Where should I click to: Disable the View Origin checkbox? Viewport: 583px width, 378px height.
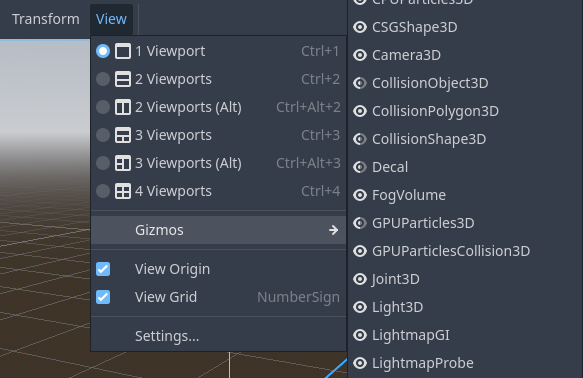(x=103, y=269)
